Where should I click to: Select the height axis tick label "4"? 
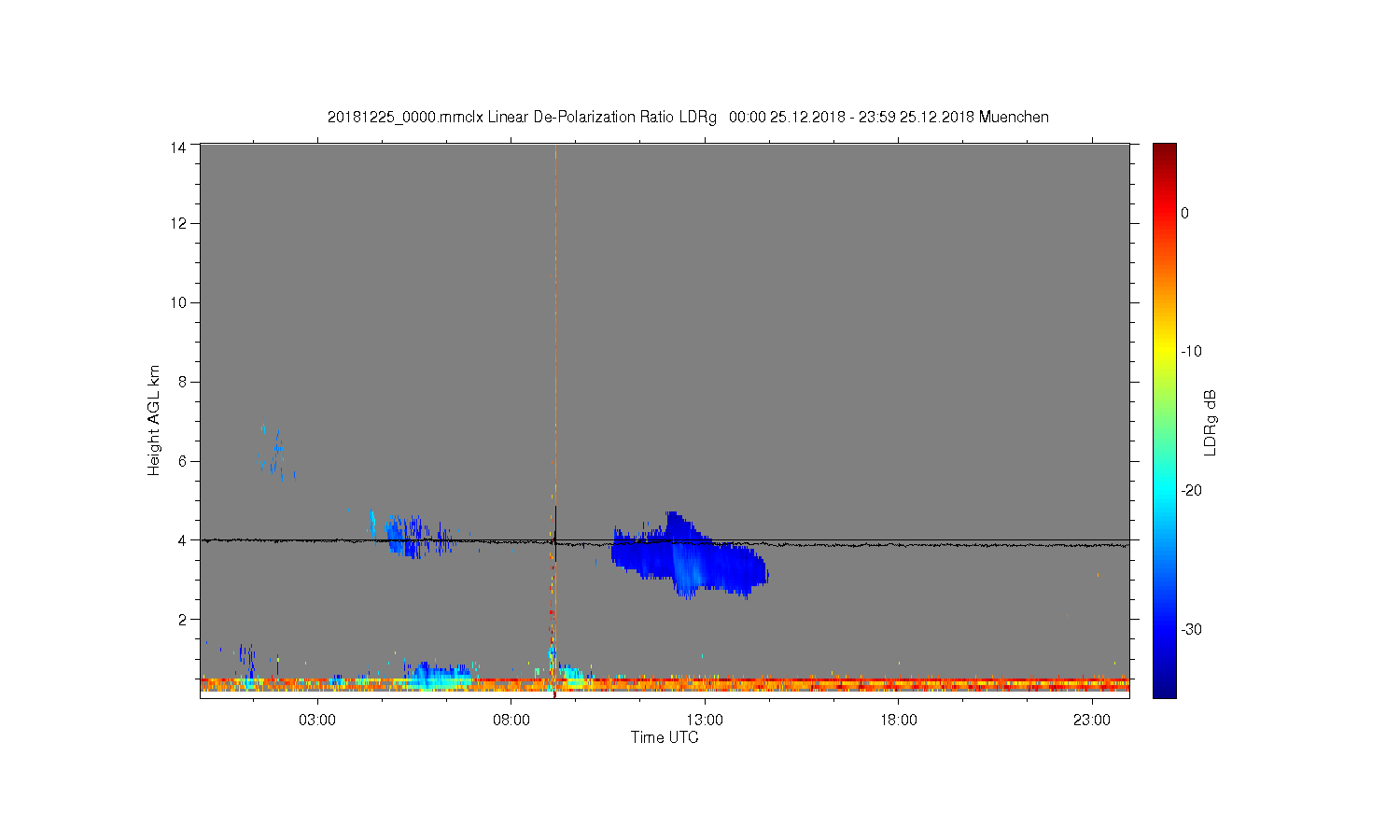tap(183, 540)
